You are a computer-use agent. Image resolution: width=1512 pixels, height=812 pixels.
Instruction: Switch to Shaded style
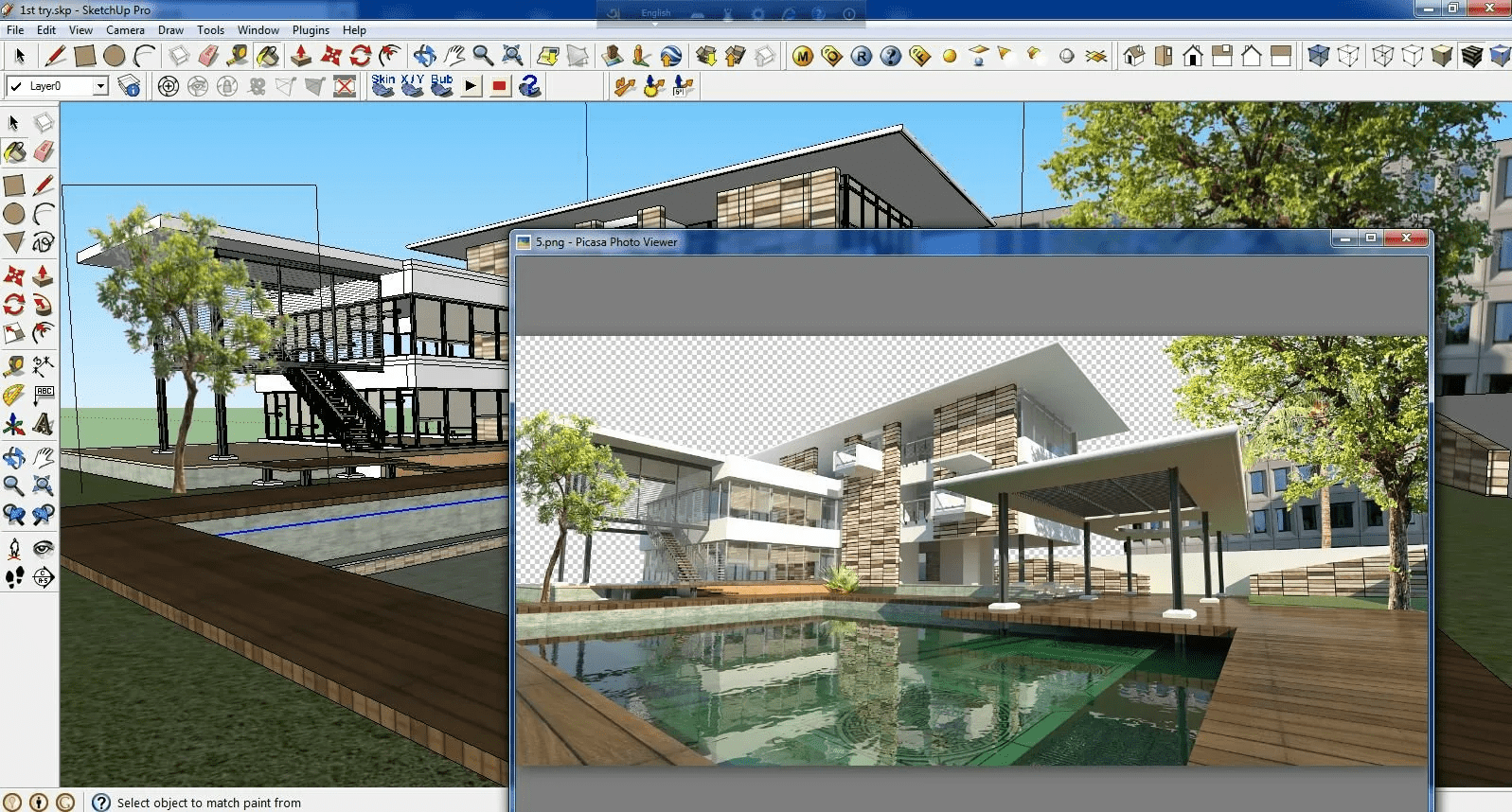[x=1442, y=56]
